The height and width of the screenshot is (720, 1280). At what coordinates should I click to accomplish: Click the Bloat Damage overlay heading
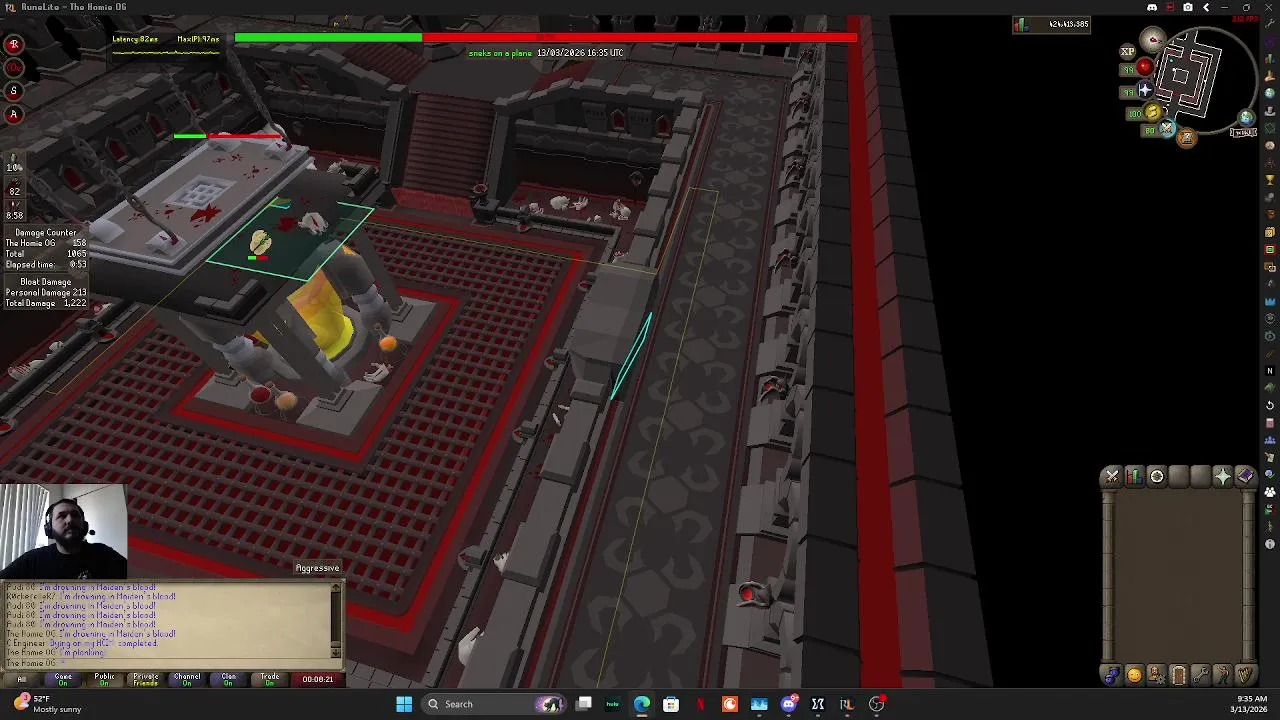[x=46, y=282]
